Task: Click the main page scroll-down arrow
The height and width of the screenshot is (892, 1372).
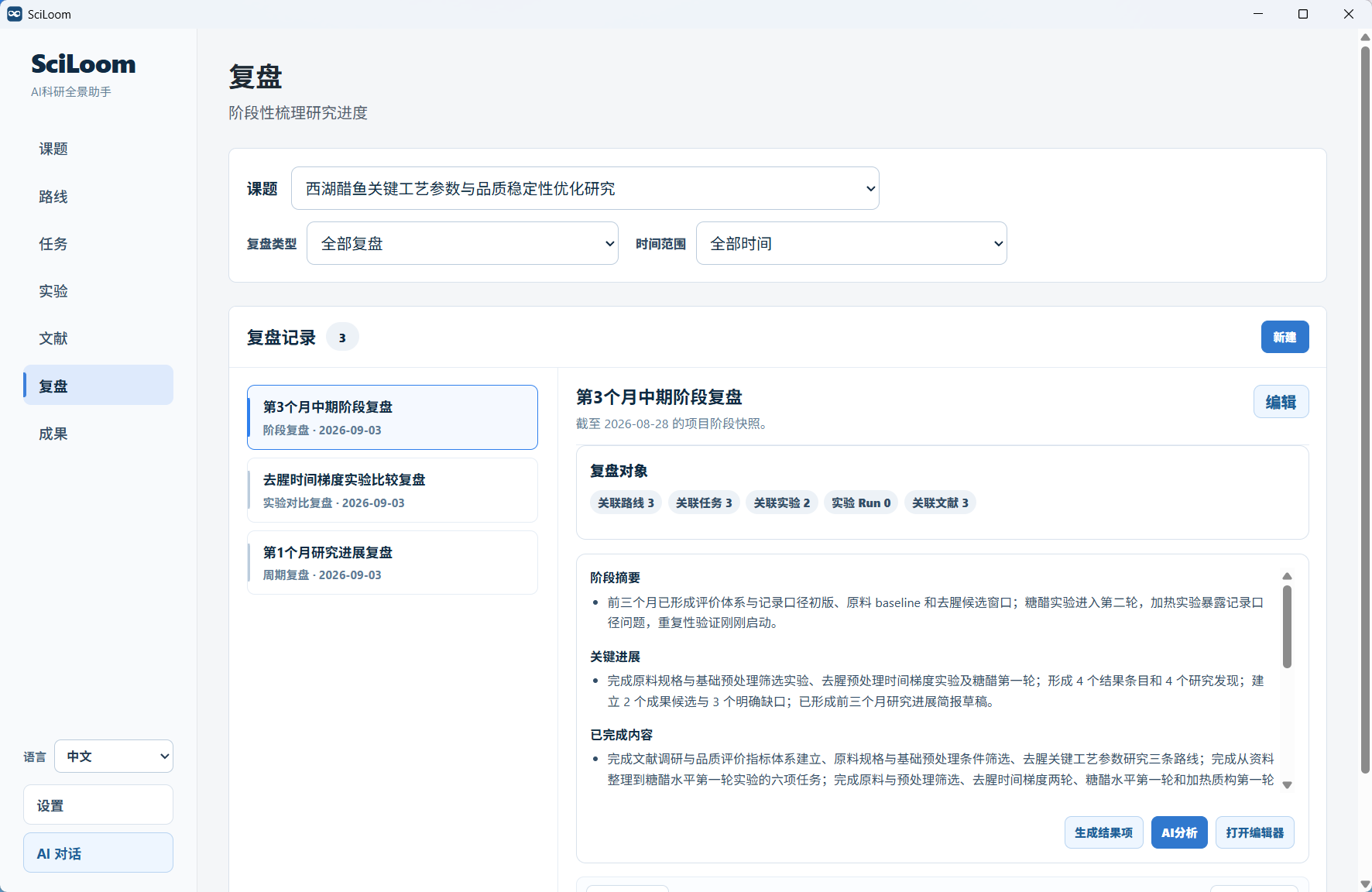Action: 1365,884
